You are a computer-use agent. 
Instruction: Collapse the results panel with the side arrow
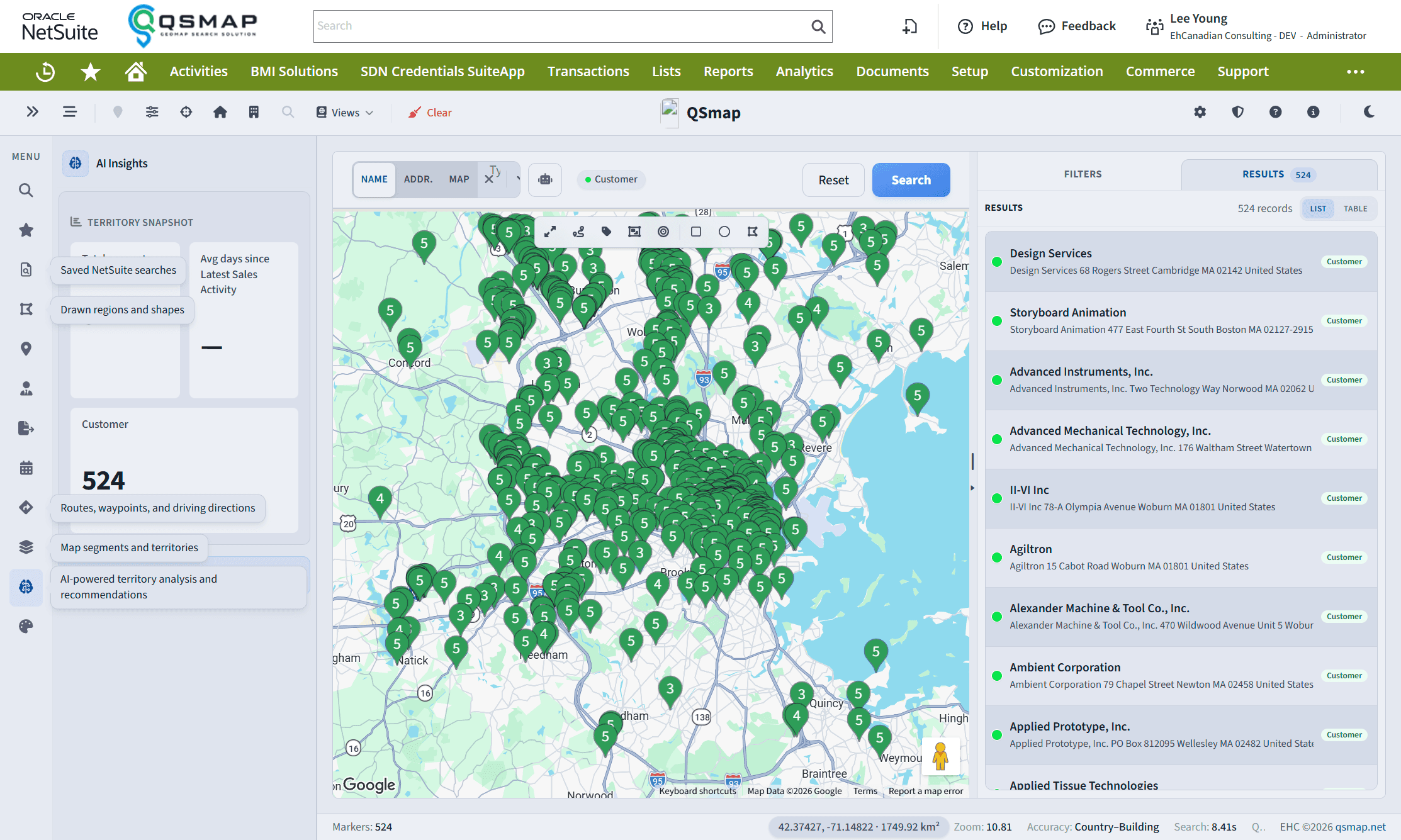tap(972, 488)
